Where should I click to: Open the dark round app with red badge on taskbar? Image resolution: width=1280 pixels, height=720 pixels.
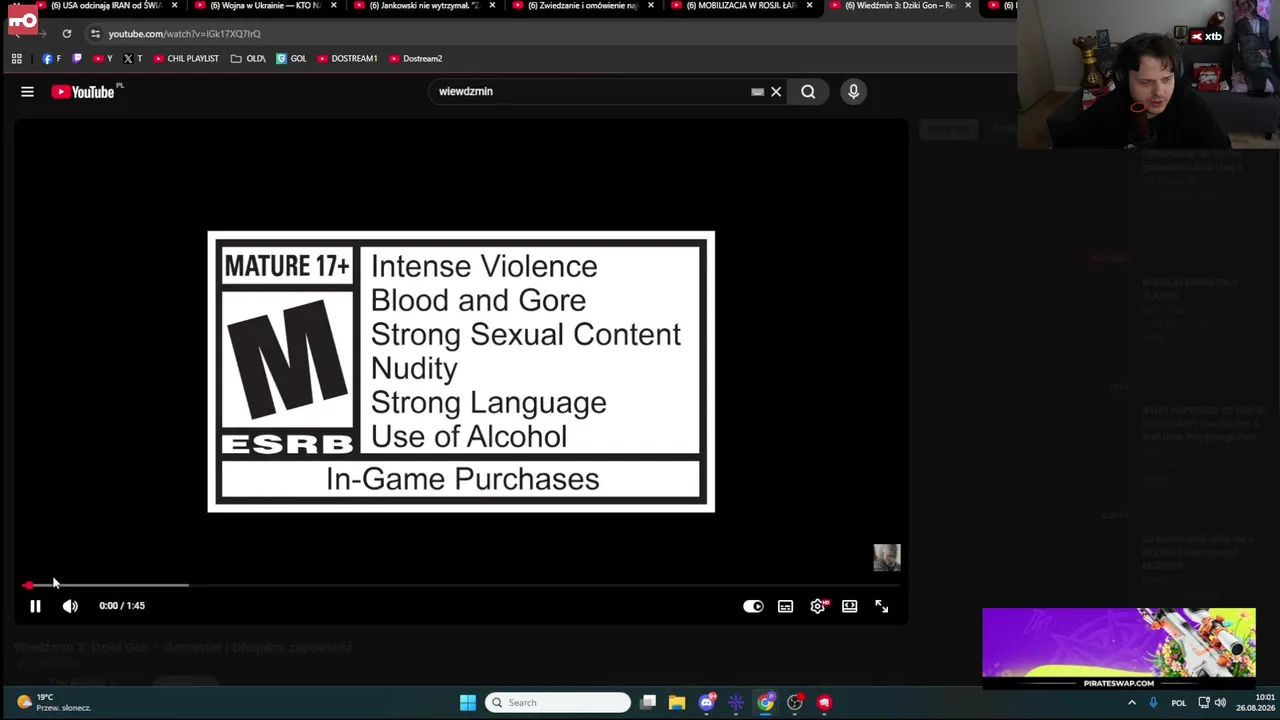coord(795,703)
